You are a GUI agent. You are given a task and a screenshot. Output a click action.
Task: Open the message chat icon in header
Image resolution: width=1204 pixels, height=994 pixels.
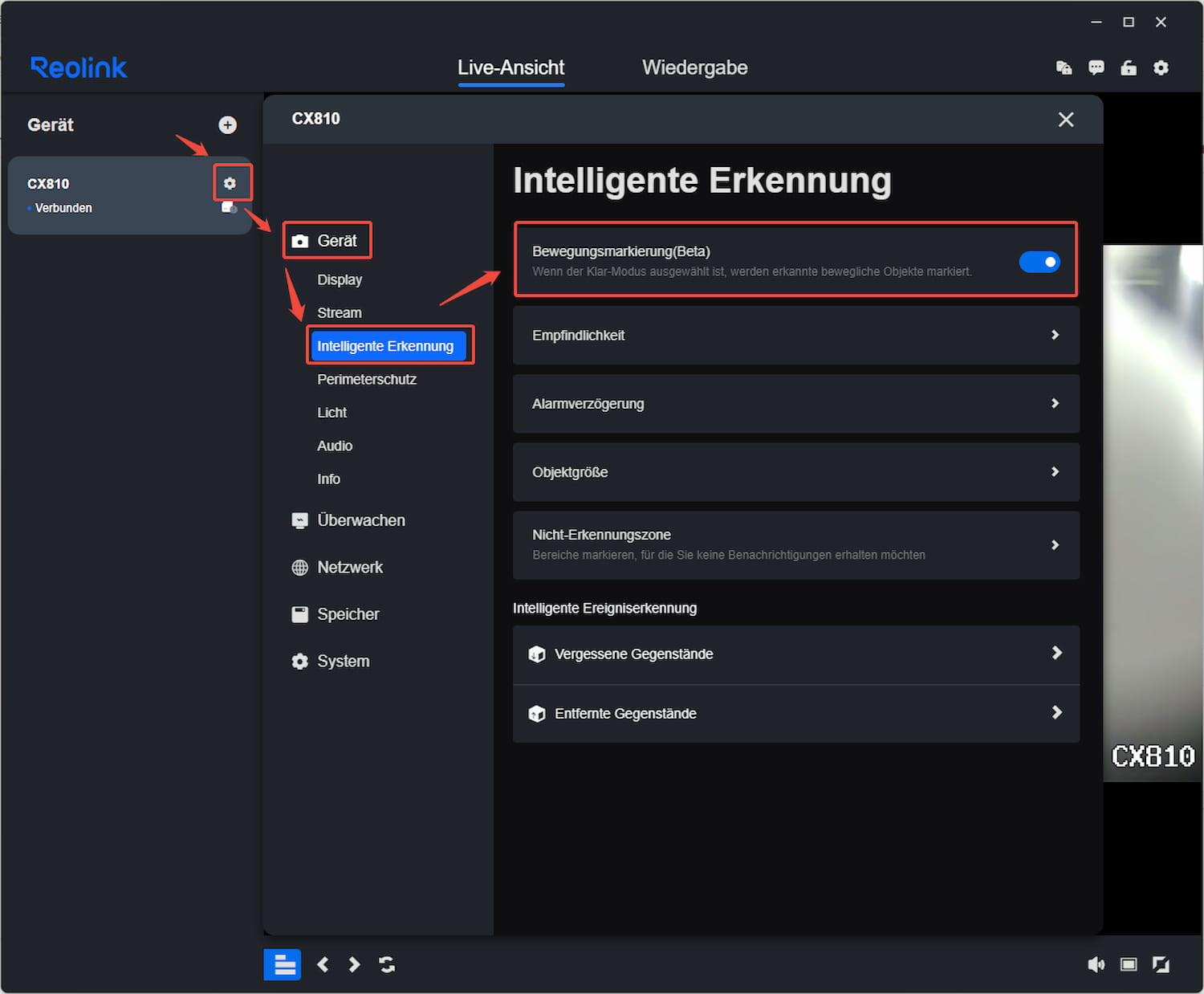point(1096,67)
